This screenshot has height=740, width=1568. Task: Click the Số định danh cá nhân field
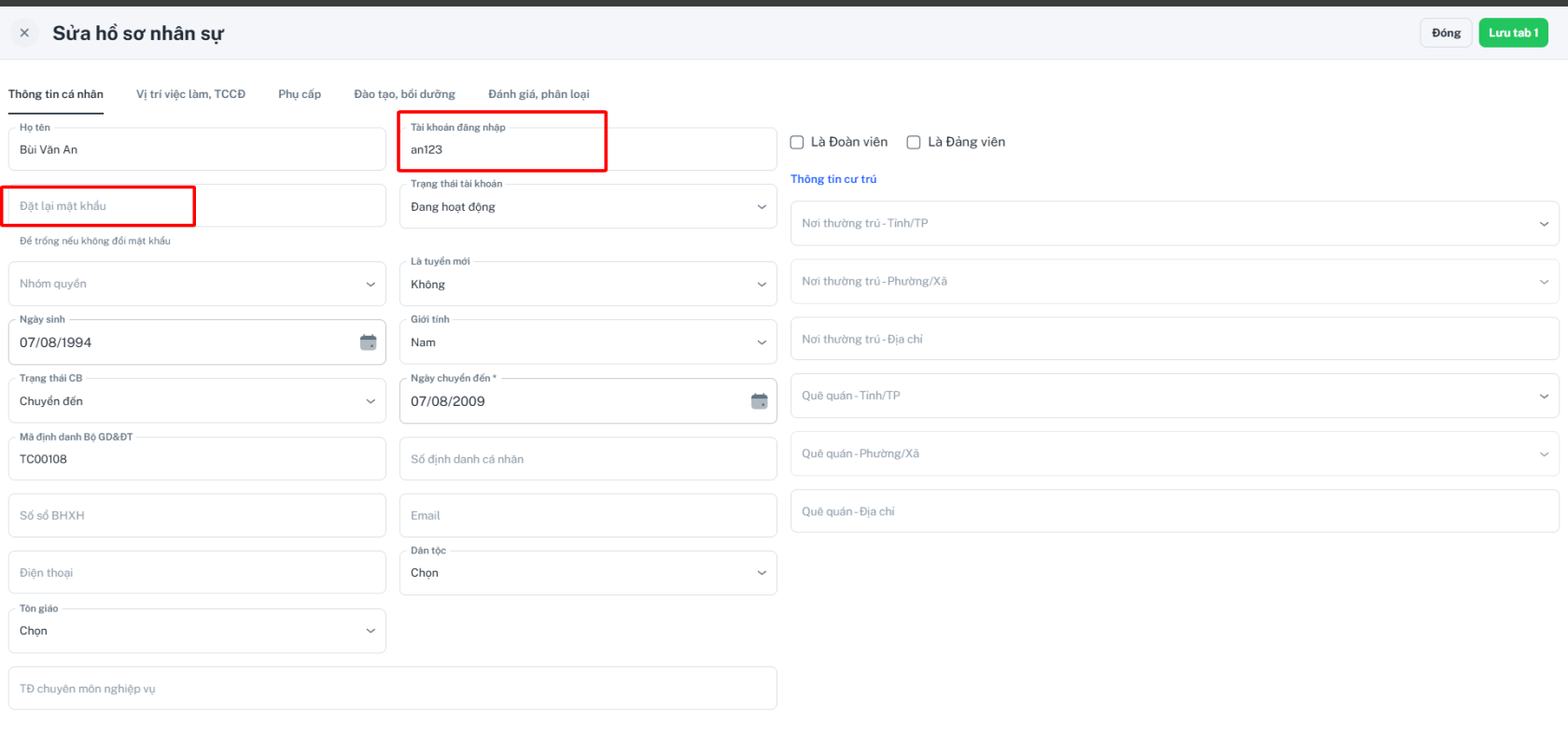point(588,459)
